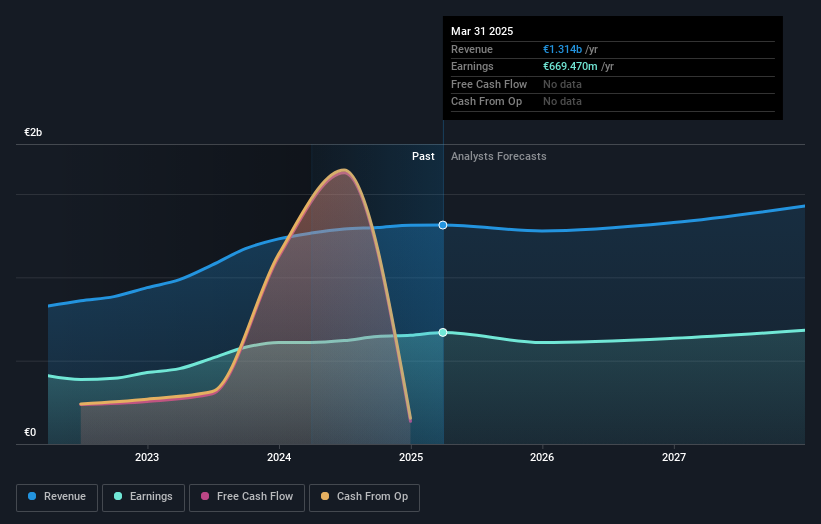
Task: Click the 'Mar 31 2025' tooltip date
Action: pyautogui.click(x=482, y=31)
